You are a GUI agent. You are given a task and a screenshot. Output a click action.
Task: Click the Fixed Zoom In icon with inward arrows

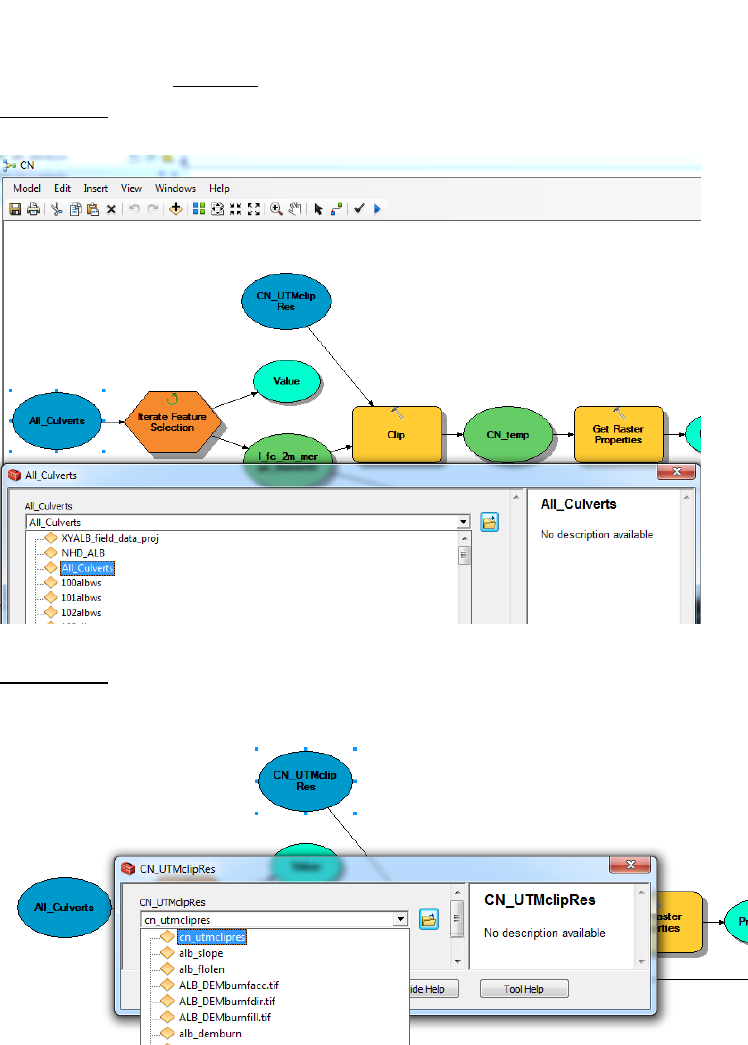[x=235, y=209]
